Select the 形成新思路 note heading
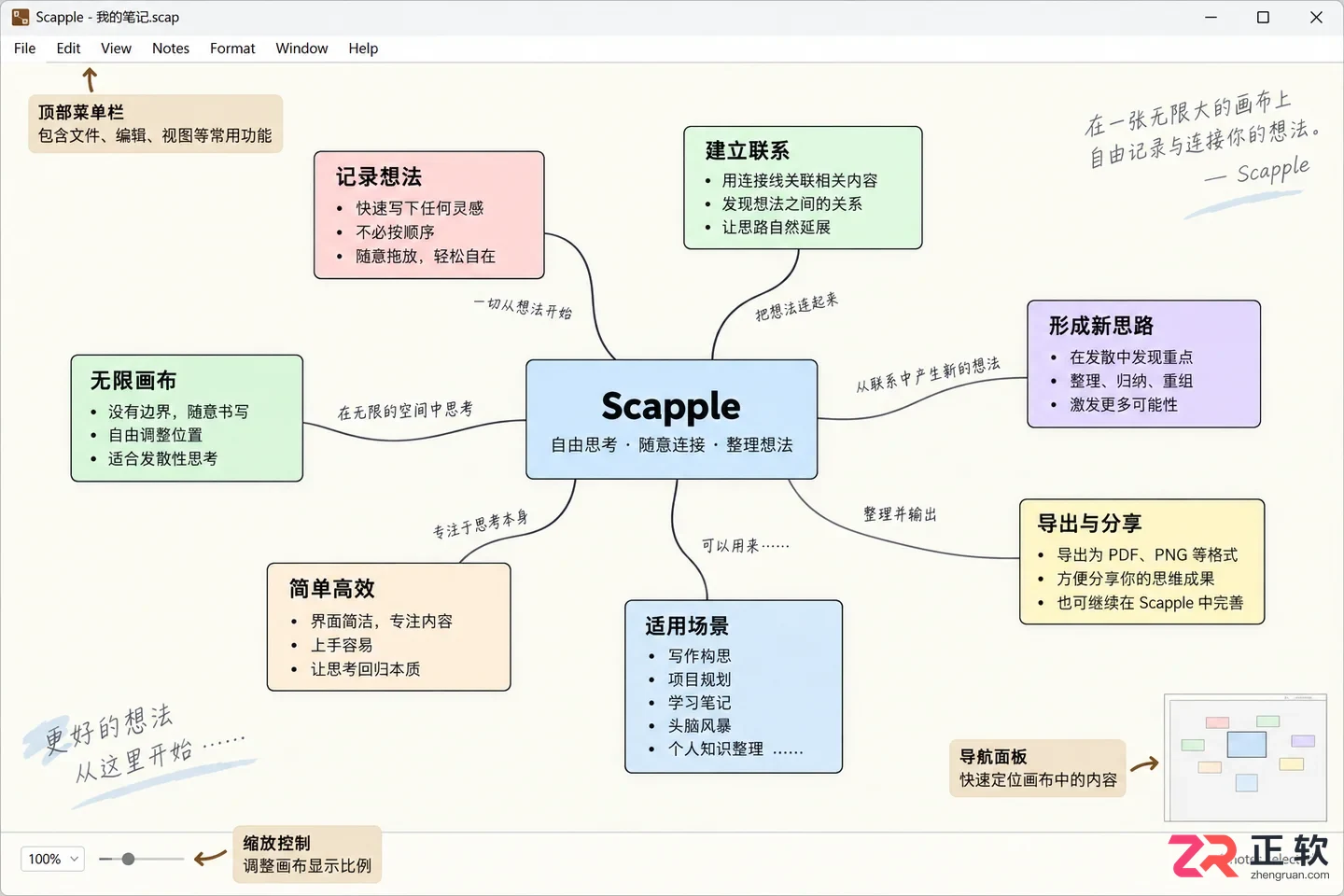Screen dimensions: 1344x896 1101,326
